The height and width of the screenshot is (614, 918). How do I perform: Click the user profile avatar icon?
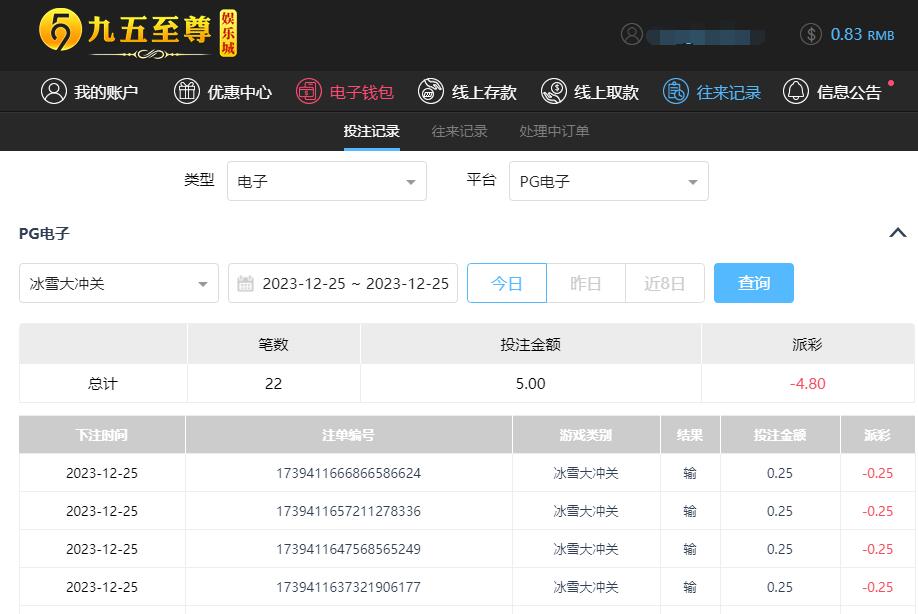(631, 34)
